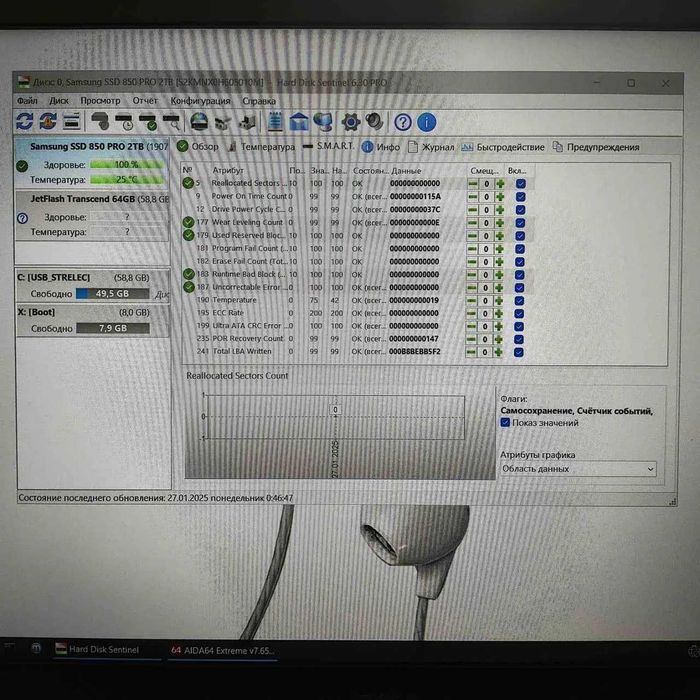Click the disk with clock toolbar icon
The width and height of the screenshot is (700, 700).
tap(124, 121)
